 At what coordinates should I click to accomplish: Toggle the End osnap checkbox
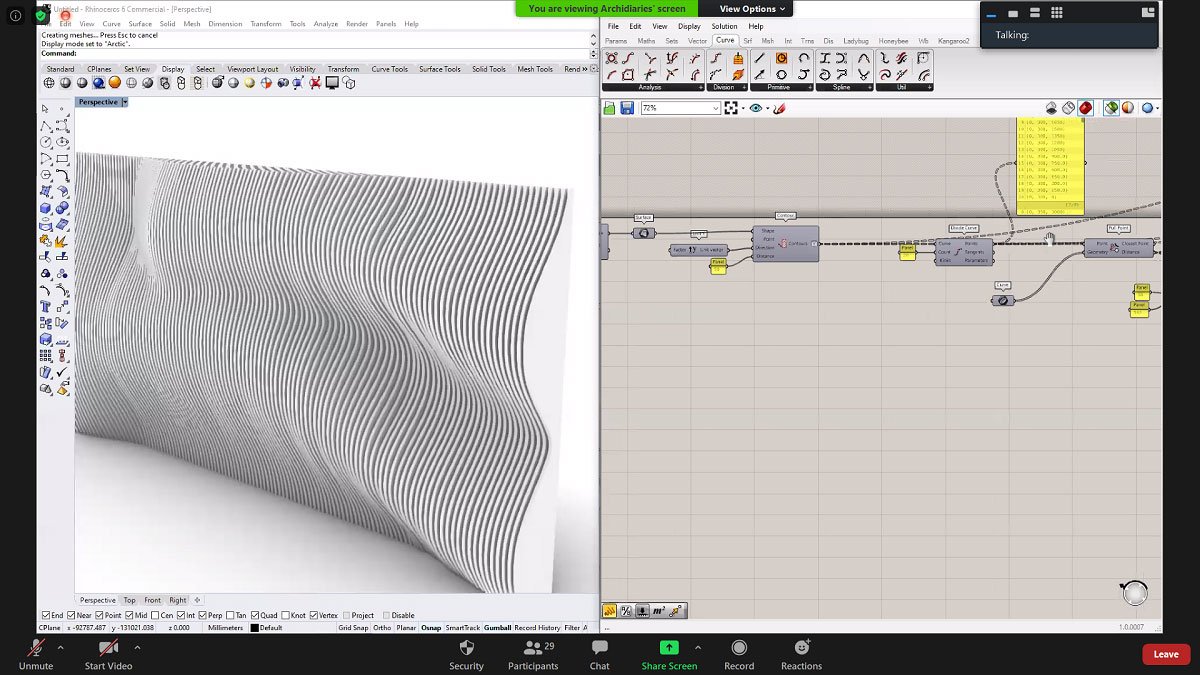[x=46, y=616]
